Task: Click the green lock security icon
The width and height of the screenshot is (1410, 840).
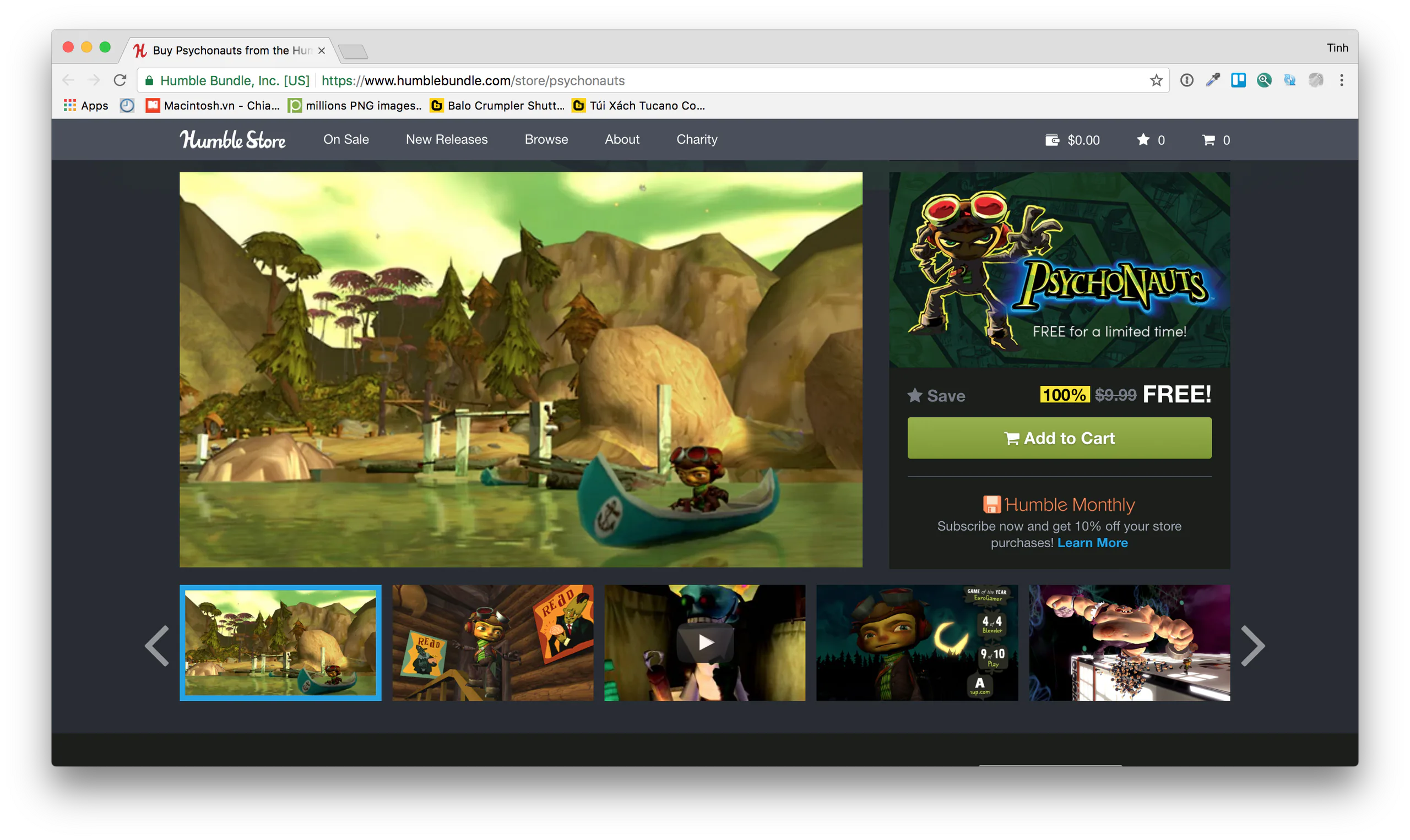Action: point(149,80)
